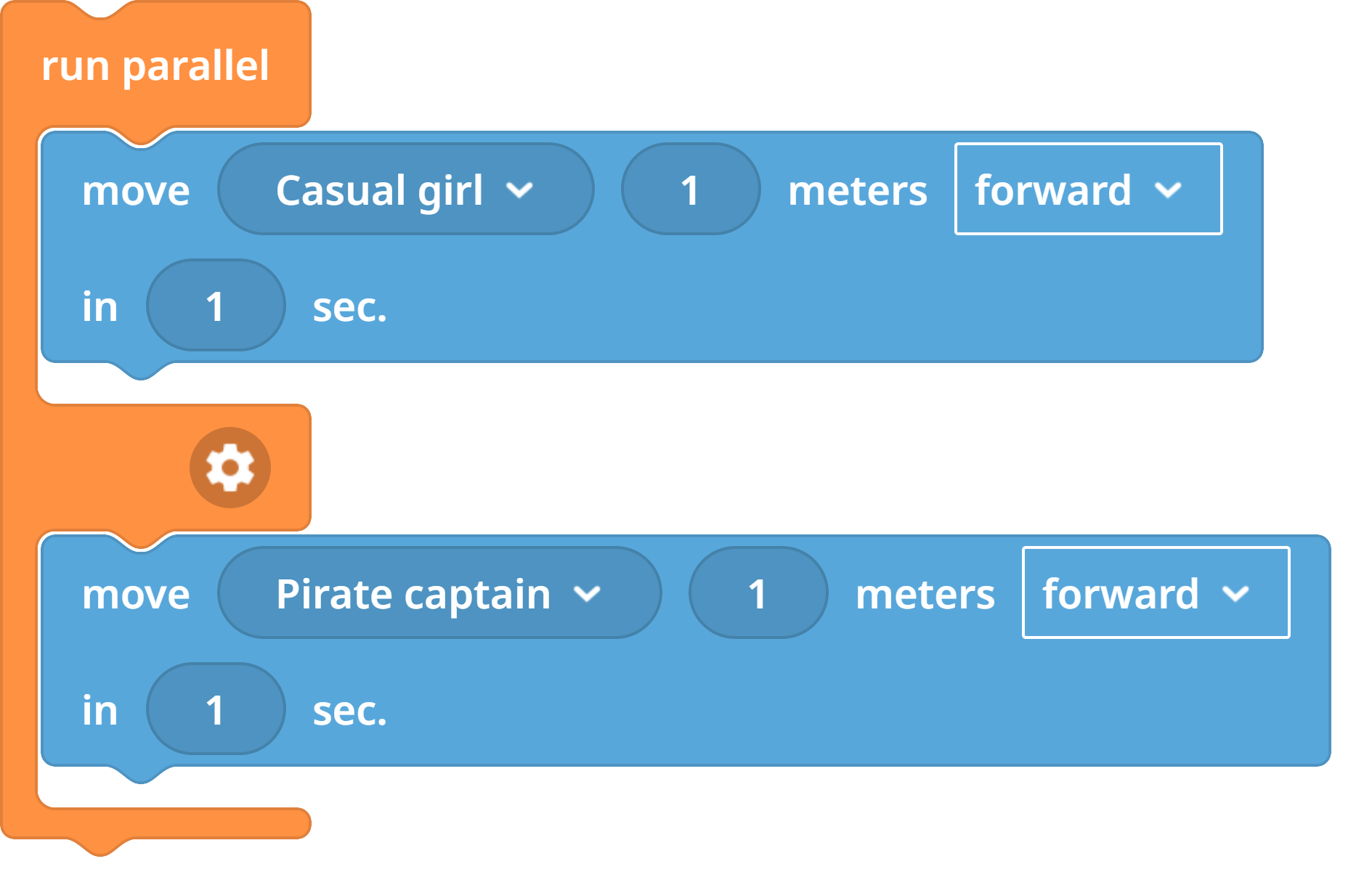Open the Casual girl object dropdown

click(406, 189)
